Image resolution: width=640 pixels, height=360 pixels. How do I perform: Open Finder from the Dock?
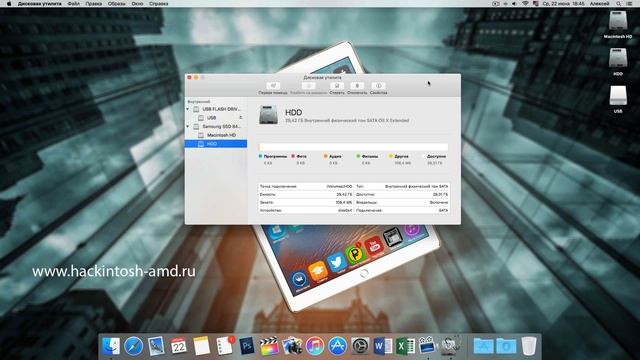click(111, 346)
